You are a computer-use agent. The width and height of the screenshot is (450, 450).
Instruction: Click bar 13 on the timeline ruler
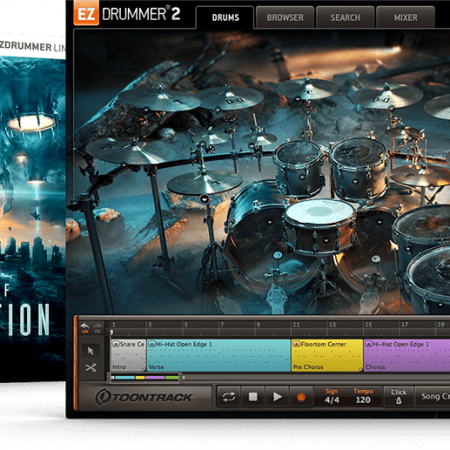point(332,325)
